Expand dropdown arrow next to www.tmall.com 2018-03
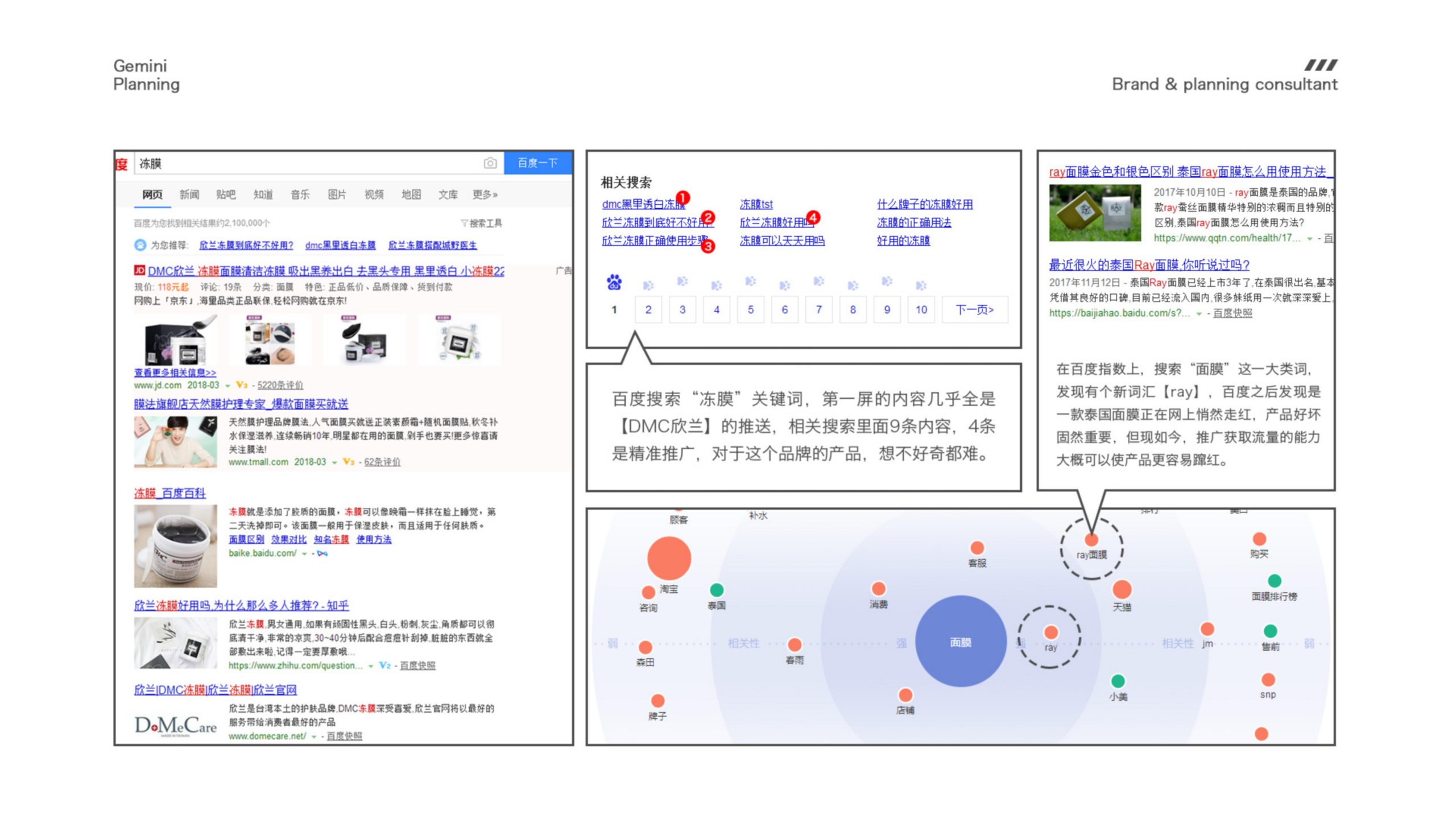The height and width of the screenshot is (819, 1456). pyautogui.click(x=334, y=462)
